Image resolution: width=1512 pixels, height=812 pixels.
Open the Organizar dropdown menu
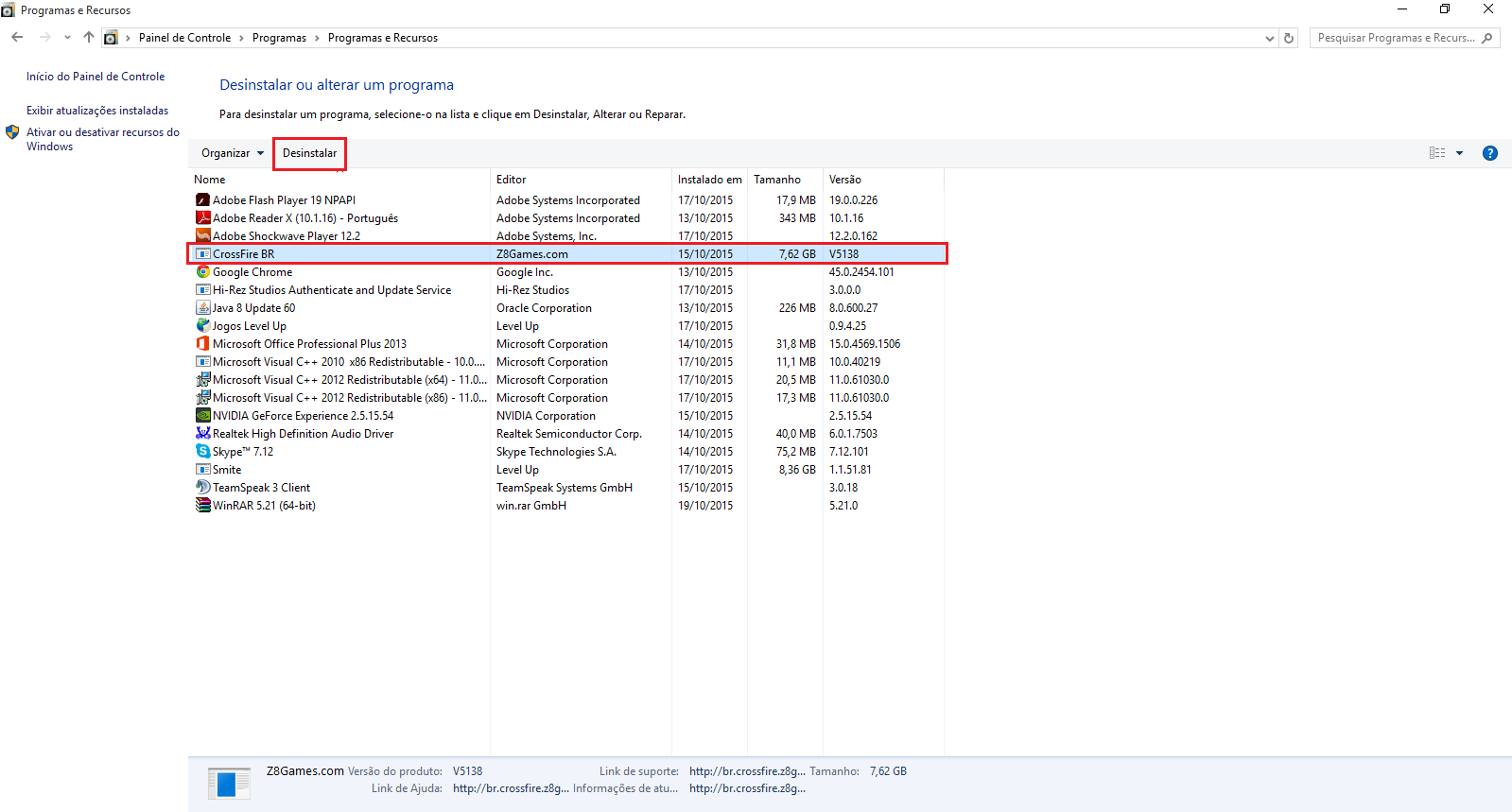click(233, 153)
